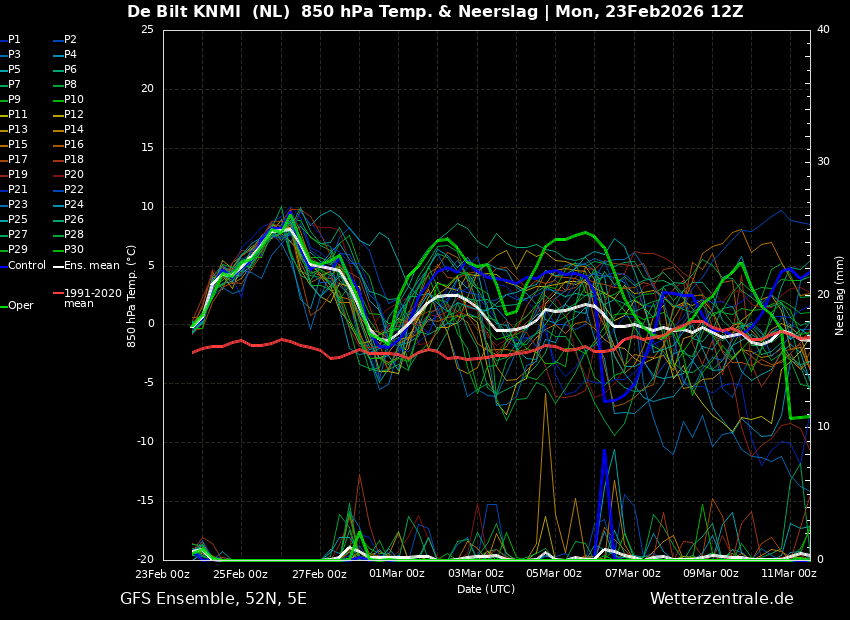
Task: Click the Wetterzentrale.de text
Action: (x=721, y=599)
